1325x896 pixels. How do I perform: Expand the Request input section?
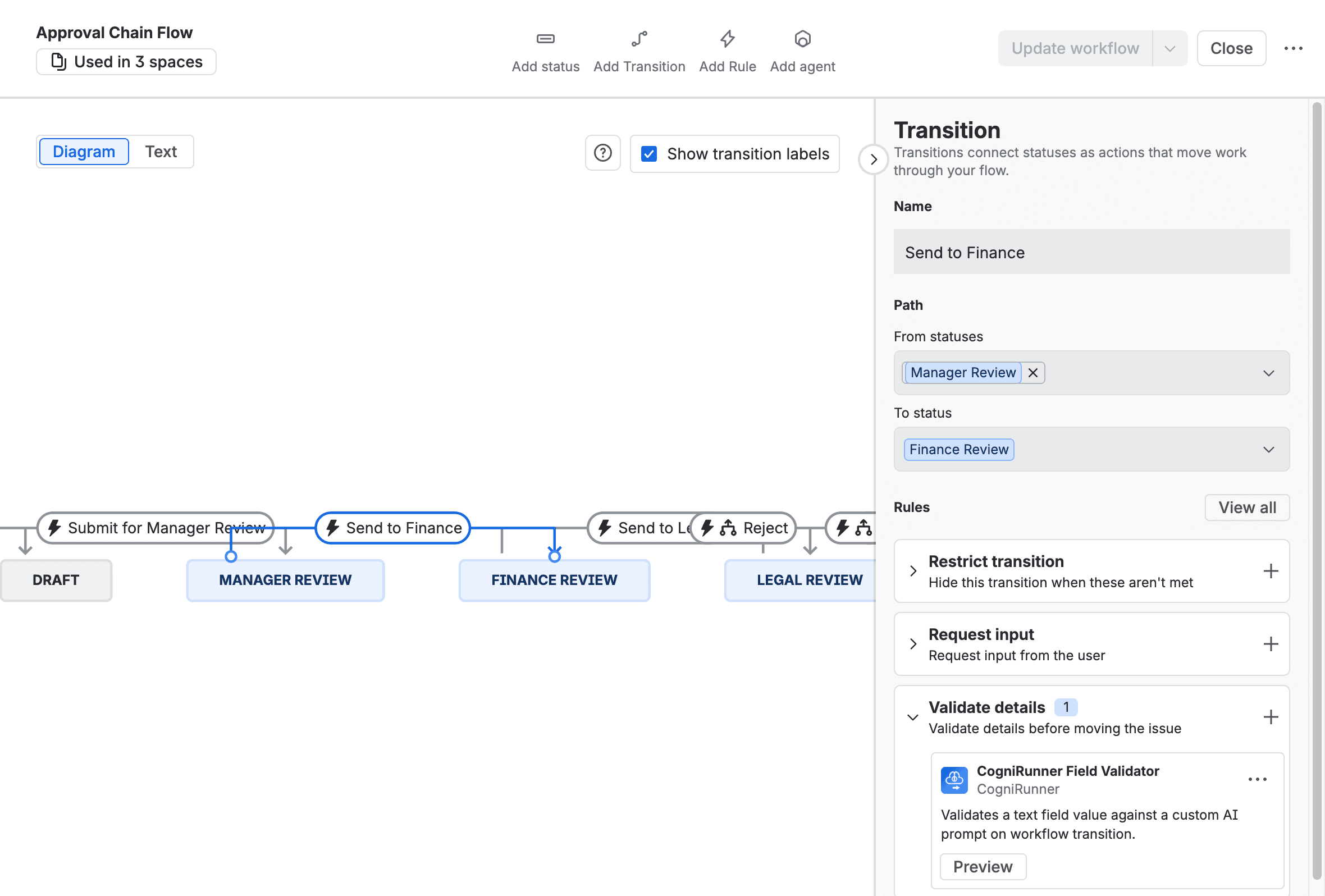tap(913, 644)
